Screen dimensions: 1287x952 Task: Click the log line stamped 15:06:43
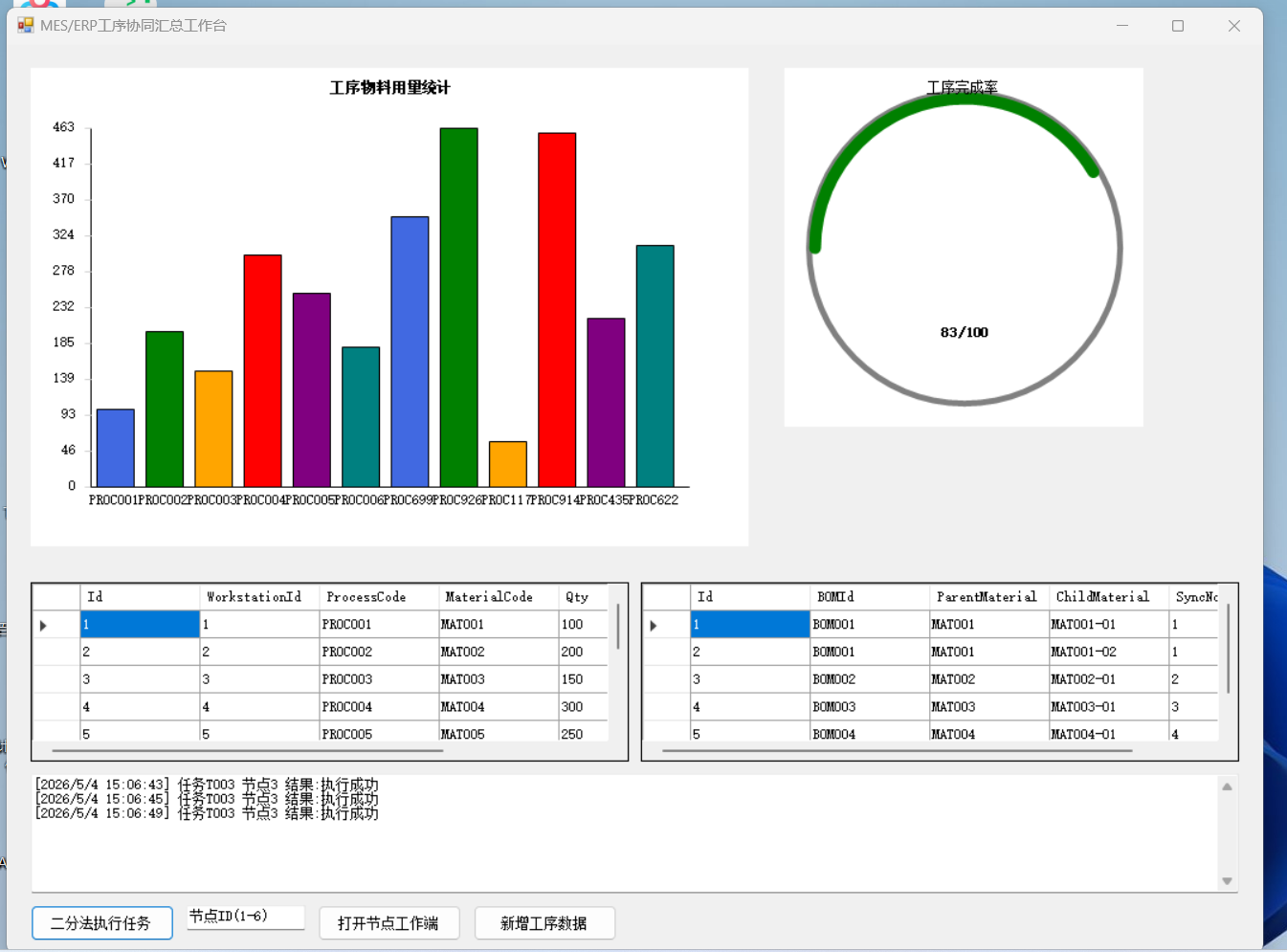(207, 785)
